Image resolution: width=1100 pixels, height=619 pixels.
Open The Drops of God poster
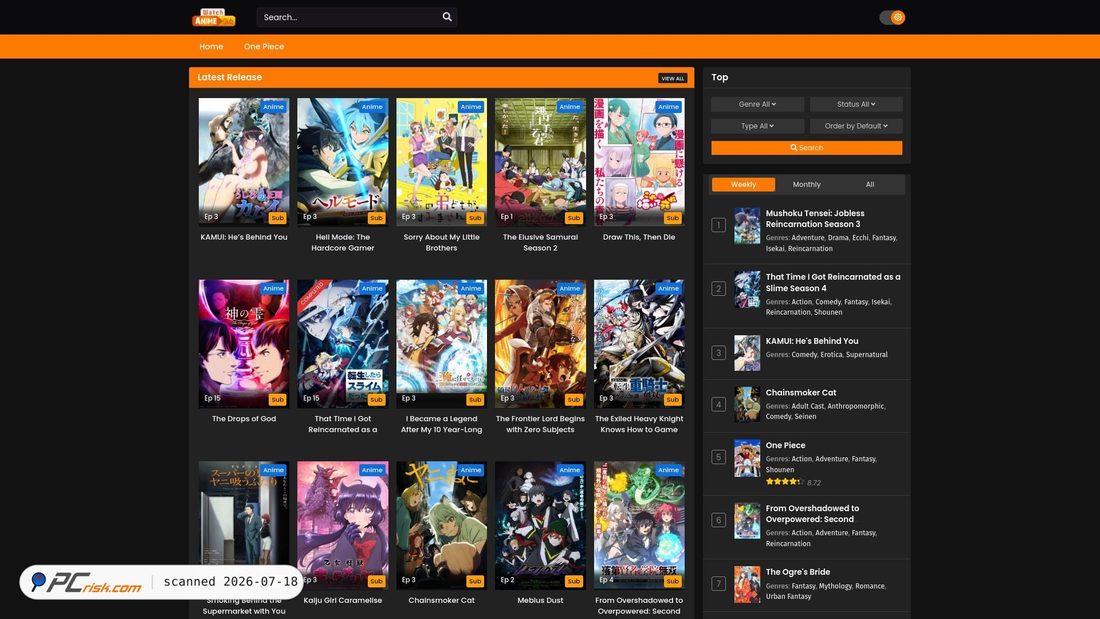[243, 343]
